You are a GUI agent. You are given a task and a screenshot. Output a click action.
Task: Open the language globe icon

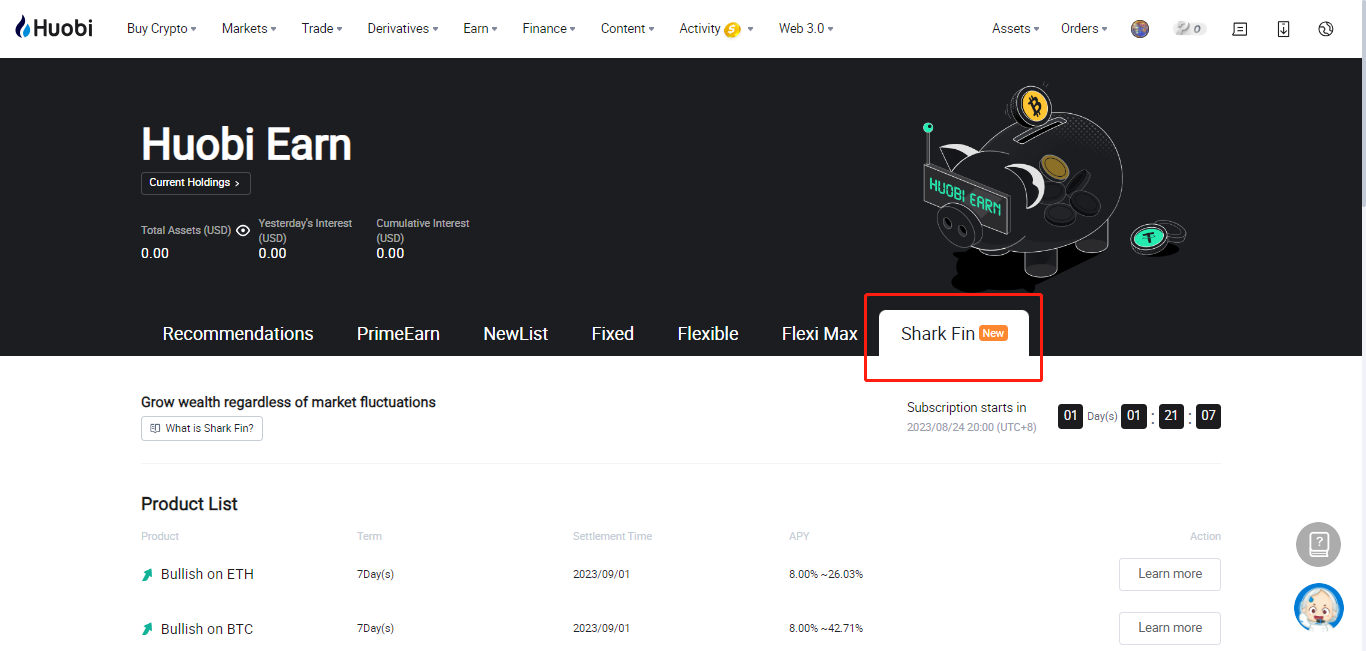coord(1326,29)
